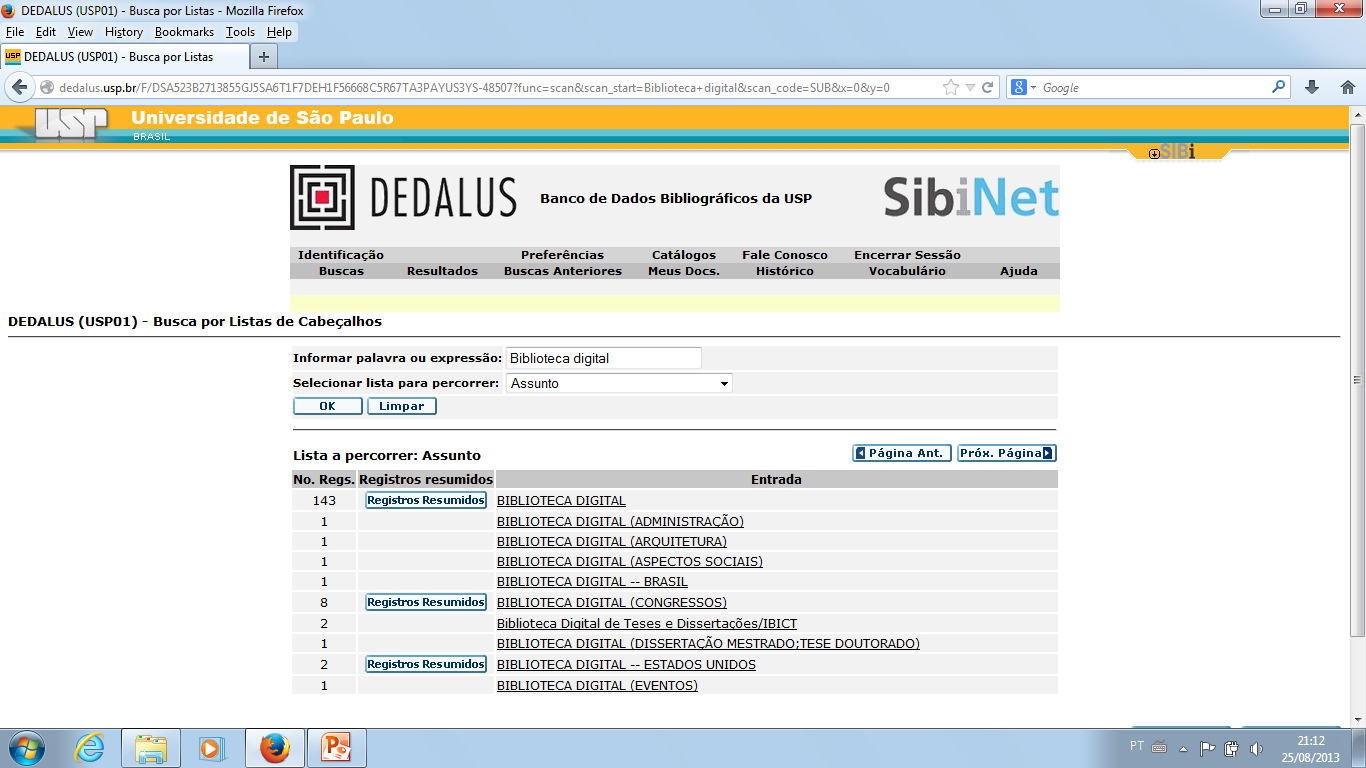Screen dimensions: 1366x768
Task: Open Windows Explorer taskbar icon
Action: 151,748
